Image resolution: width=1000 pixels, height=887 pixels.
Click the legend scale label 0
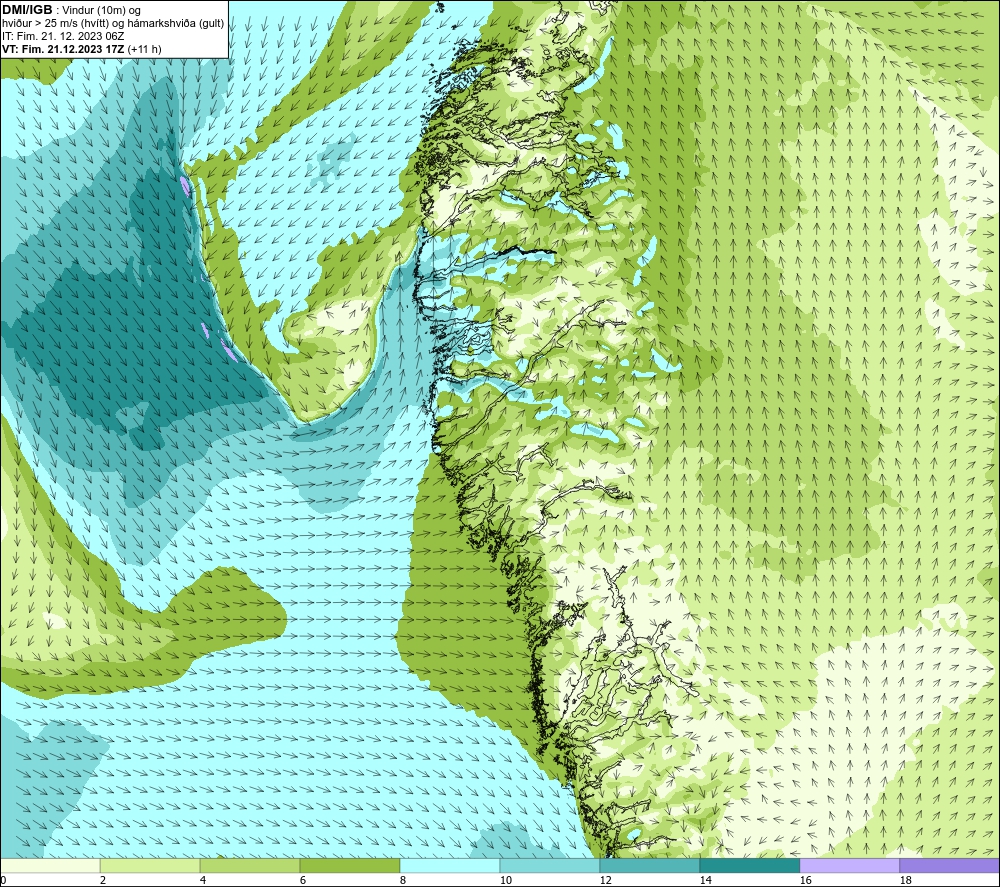(3, 881)
